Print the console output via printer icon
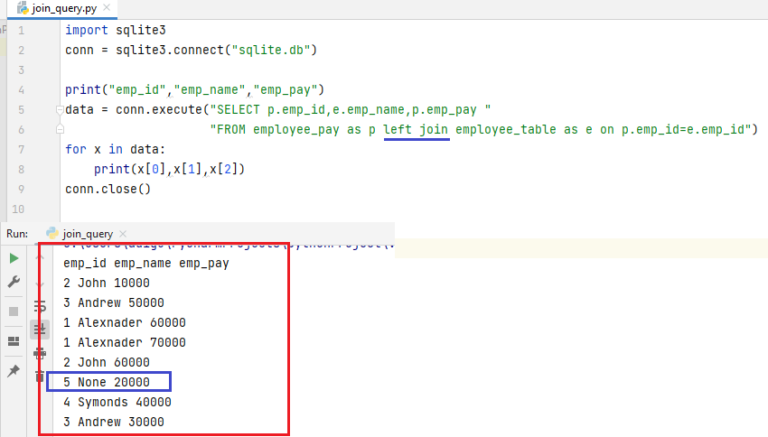The image size is (768, 437). (40, 353)
